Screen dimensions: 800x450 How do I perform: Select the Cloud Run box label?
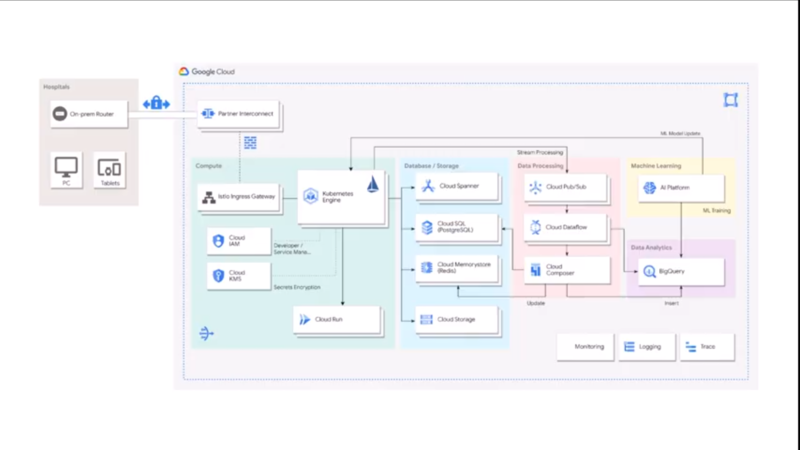point(329,319)
